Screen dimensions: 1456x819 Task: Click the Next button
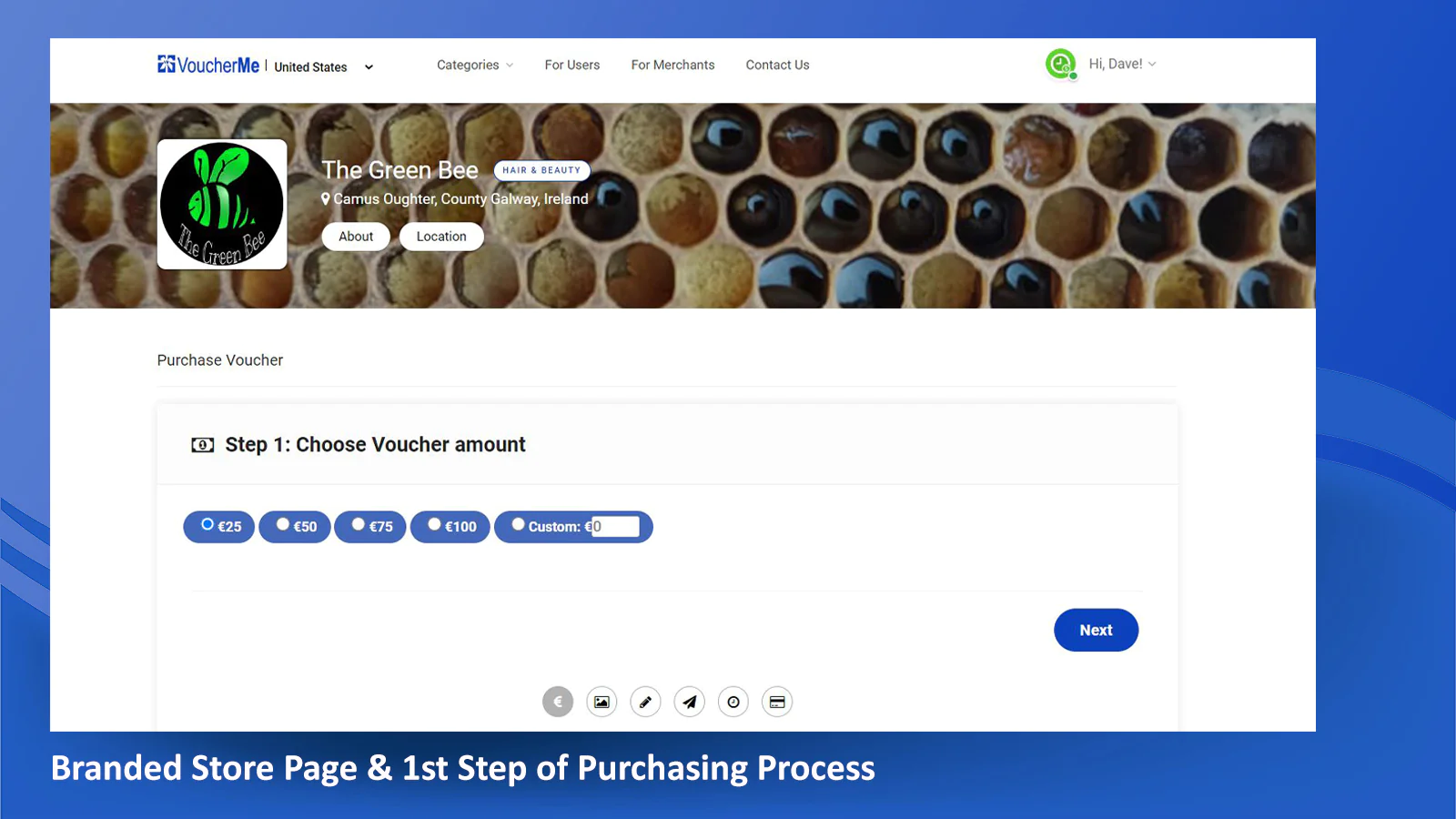1097,630
